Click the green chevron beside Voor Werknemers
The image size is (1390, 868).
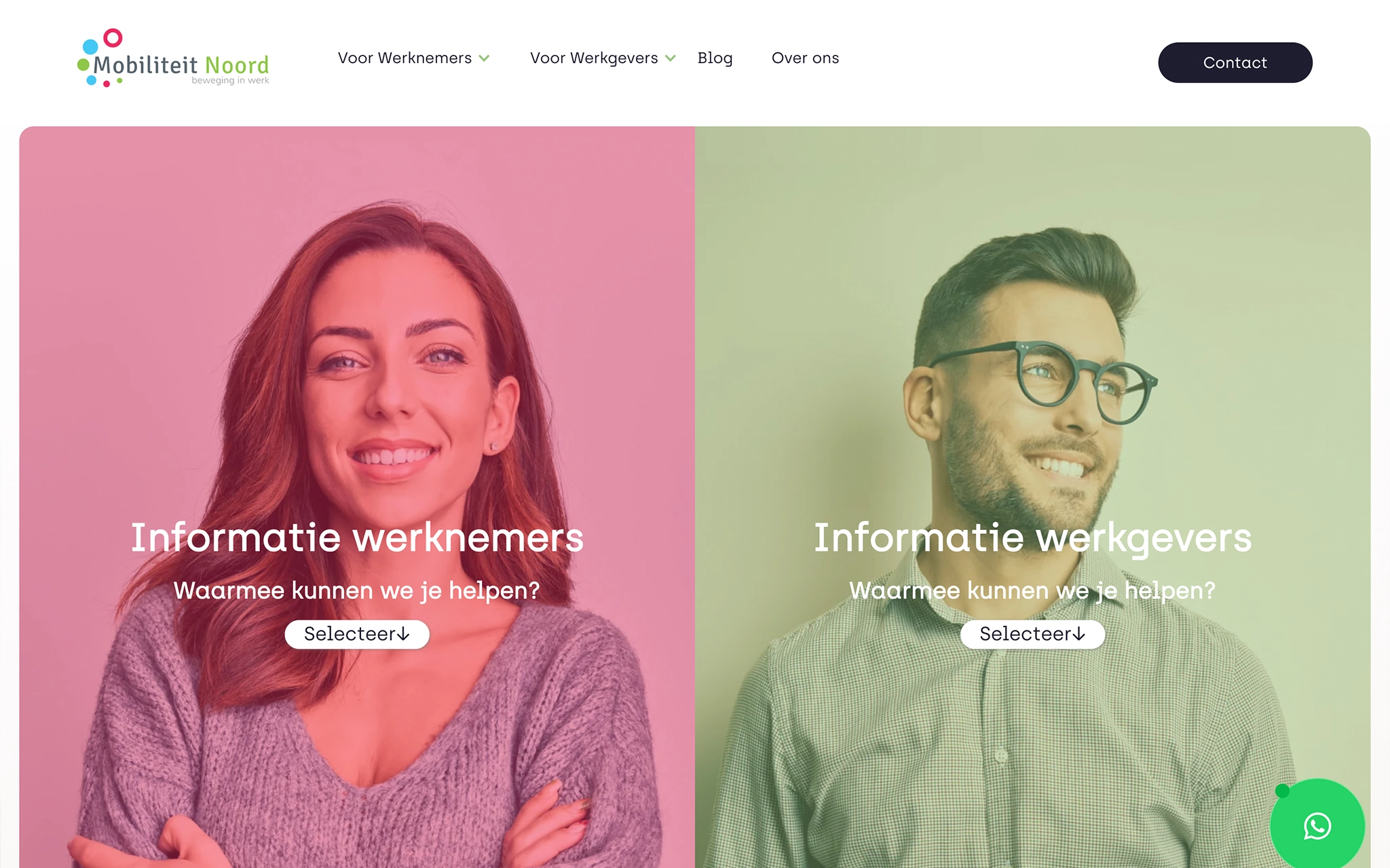[x=484, y=58]
